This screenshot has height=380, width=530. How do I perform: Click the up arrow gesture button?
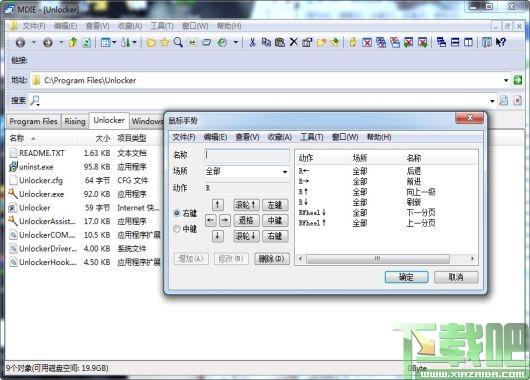[218, 205]
